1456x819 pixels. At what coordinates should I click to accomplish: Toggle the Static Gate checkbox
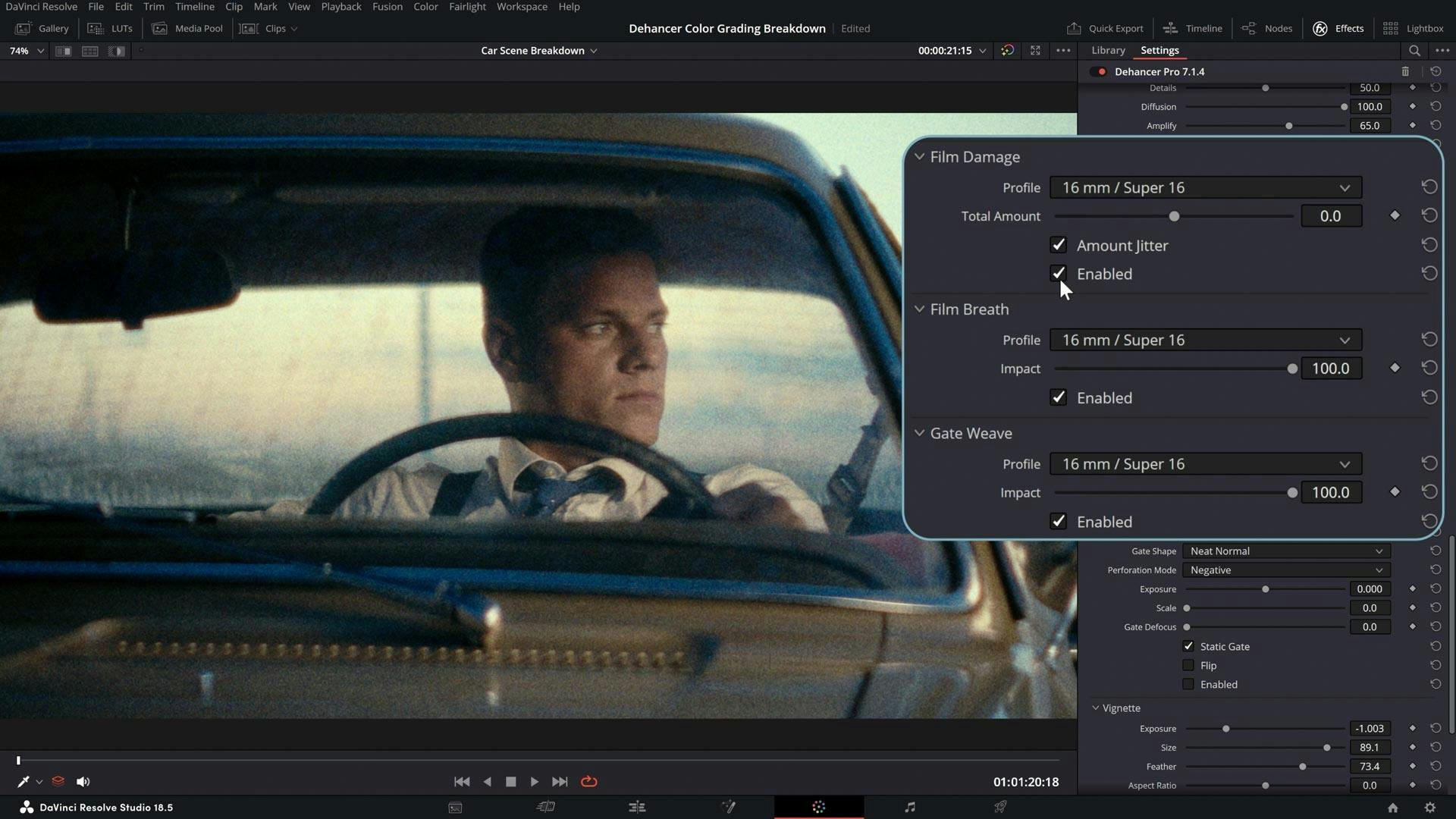1188,646
